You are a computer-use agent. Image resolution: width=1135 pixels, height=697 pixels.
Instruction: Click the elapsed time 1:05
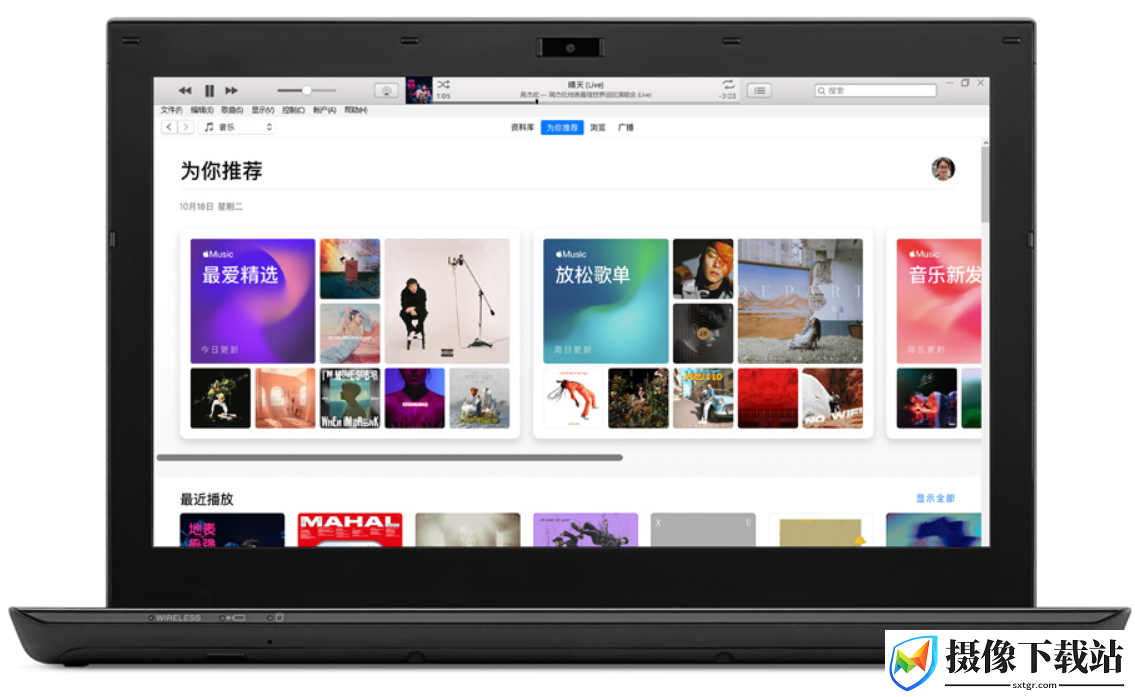coord(443,96)
